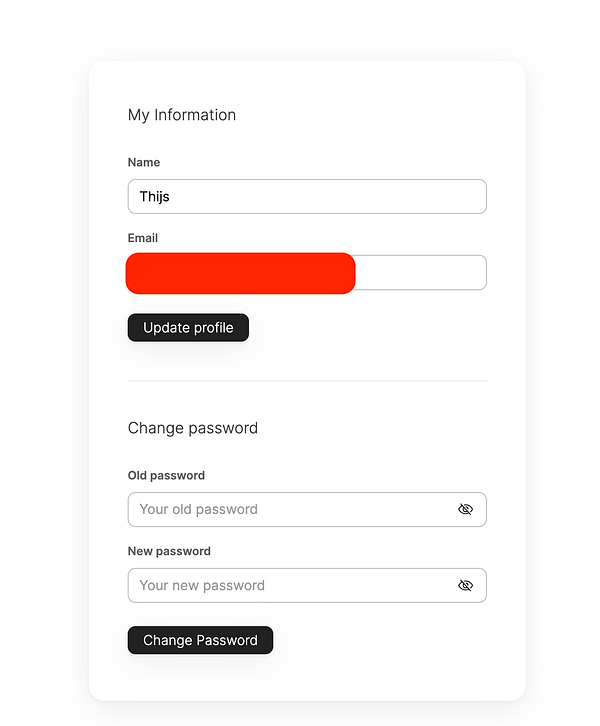Click the Change password section heading
The image size is (600, 726).
pyautogui.click(x=193, y=428)
